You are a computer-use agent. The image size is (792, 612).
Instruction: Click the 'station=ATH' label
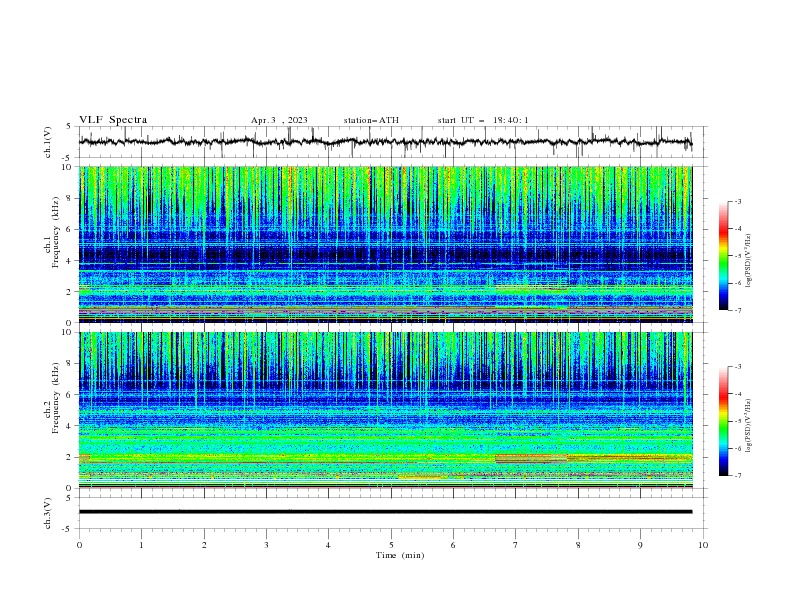(371, 120)
